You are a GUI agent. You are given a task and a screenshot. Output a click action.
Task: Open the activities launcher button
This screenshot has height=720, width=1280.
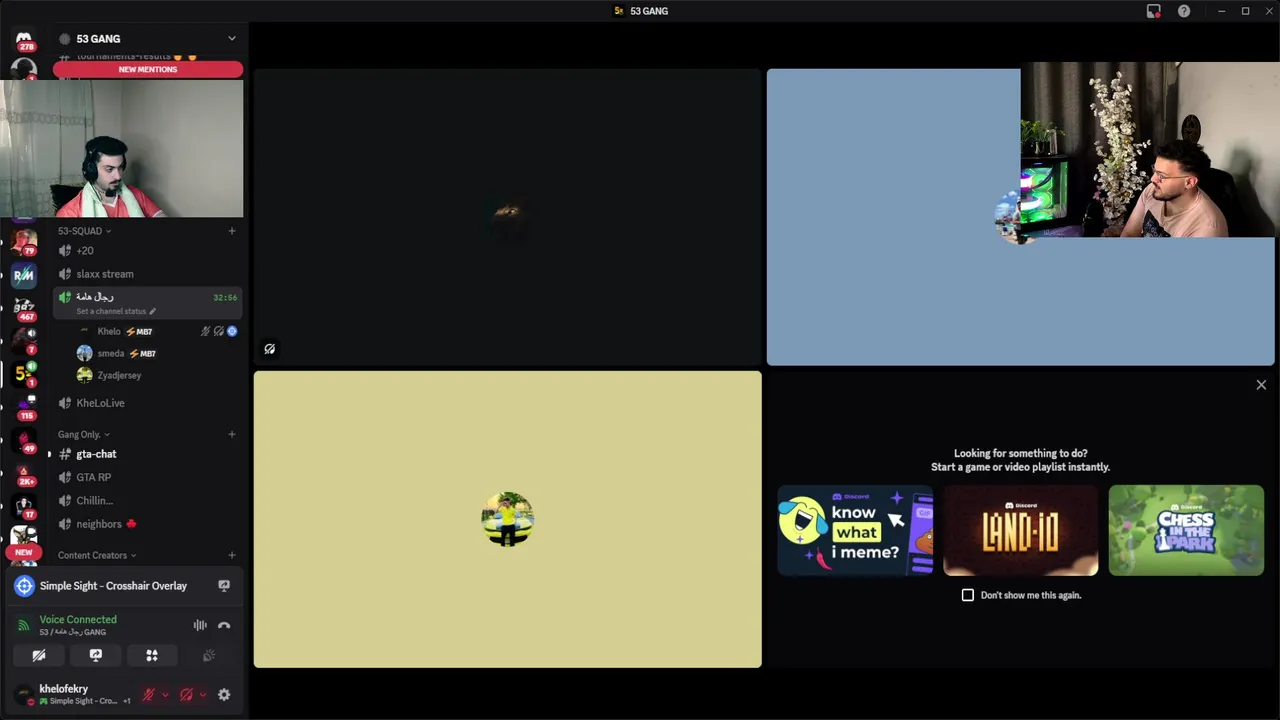pos(152,656)
